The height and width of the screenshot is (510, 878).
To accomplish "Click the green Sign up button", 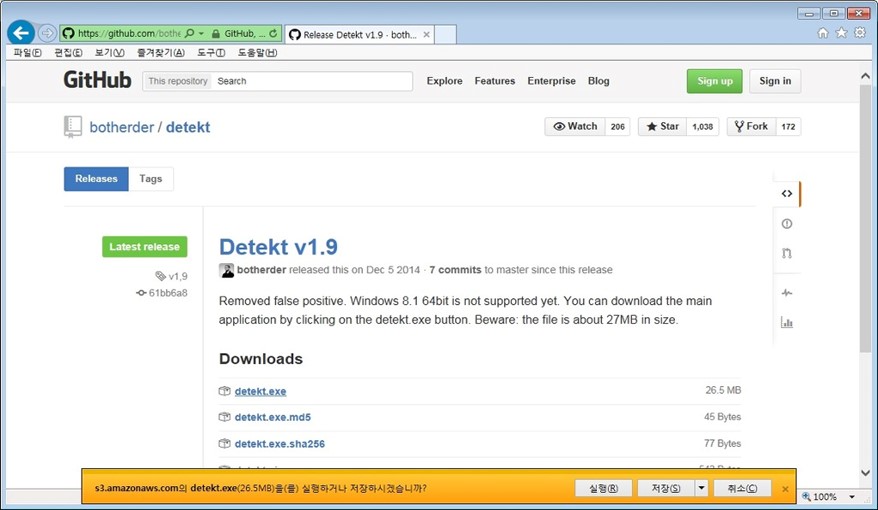I will 714,81.
